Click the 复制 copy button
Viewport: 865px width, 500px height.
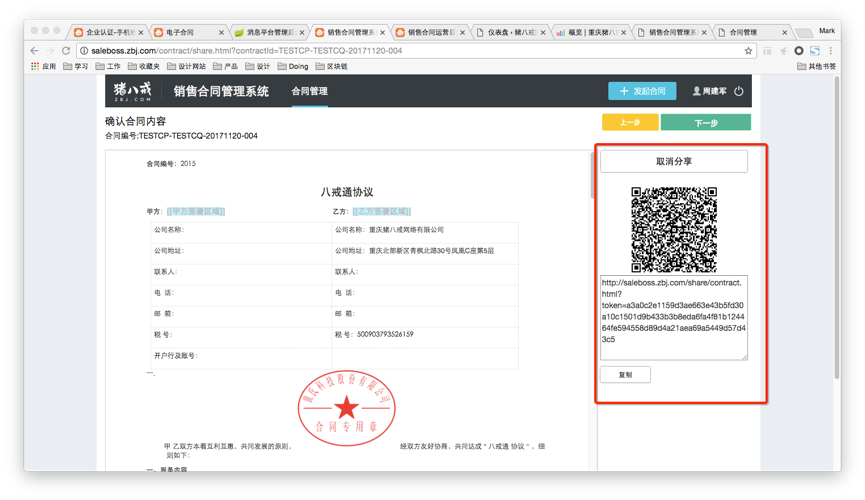pos(625,375)
